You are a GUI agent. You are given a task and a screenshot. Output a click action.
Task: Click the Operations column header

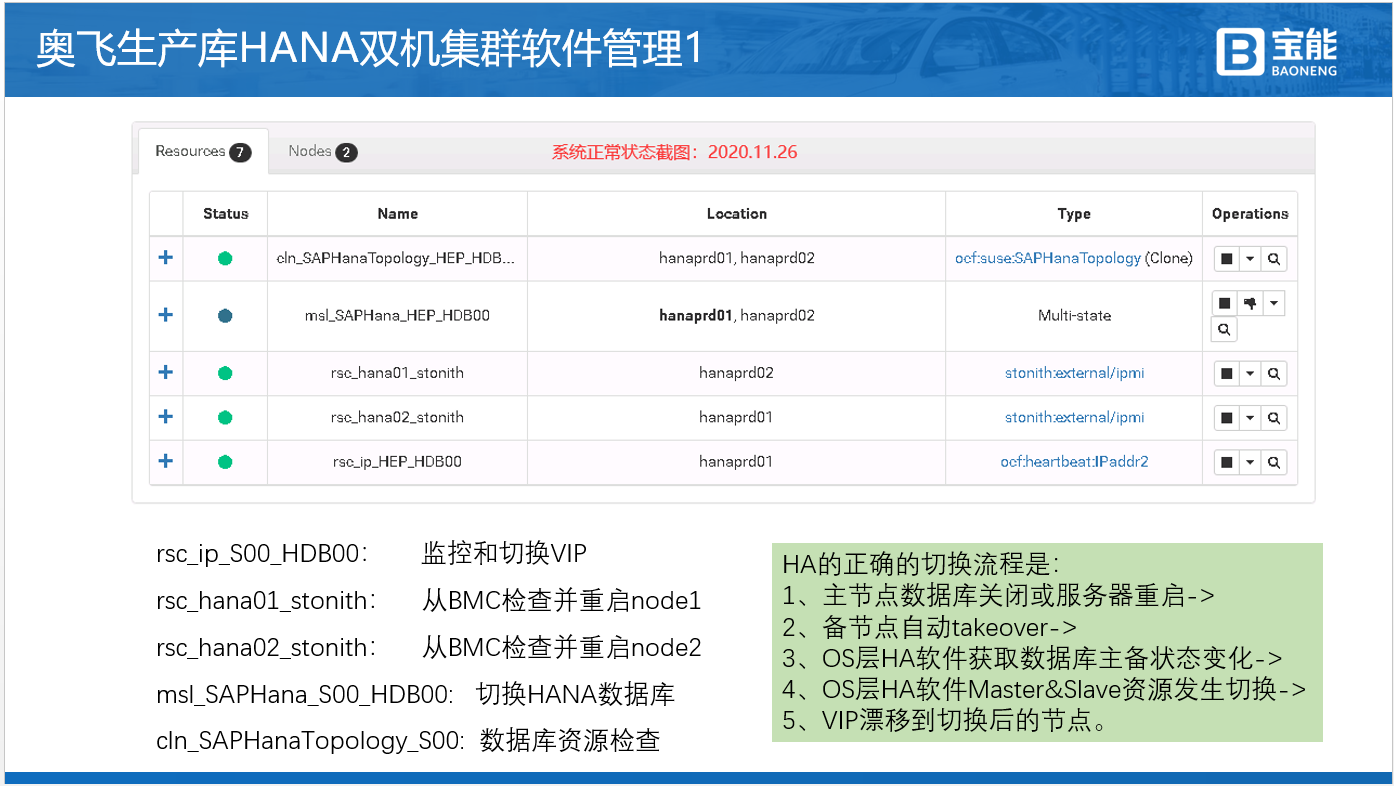click(1250, 214)
